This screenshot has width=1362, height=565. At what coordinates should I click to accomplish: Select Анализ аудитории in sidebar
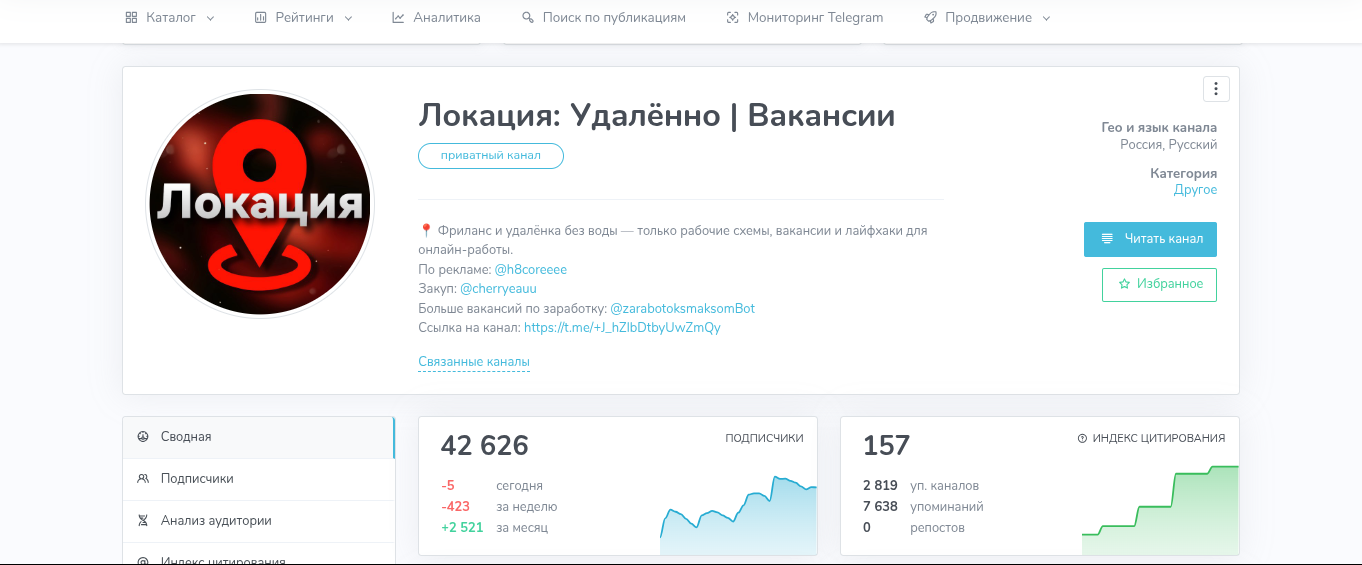pyautogui.click(x=216, y=521)
